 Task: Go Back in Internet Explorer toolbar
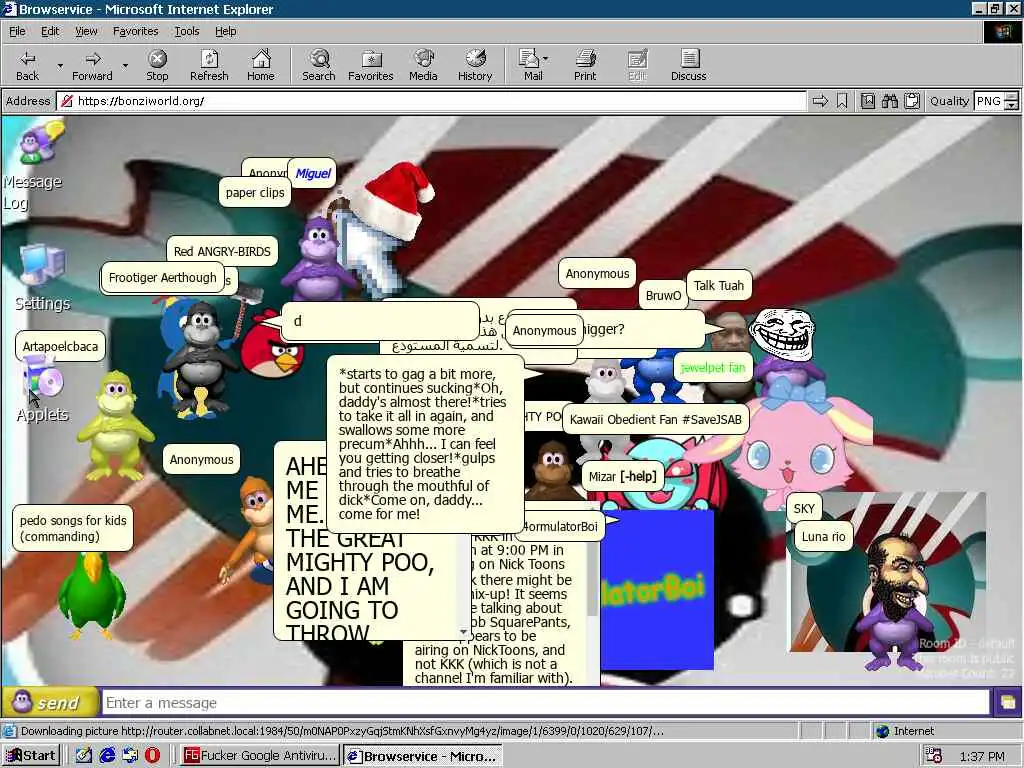(27, 65)
